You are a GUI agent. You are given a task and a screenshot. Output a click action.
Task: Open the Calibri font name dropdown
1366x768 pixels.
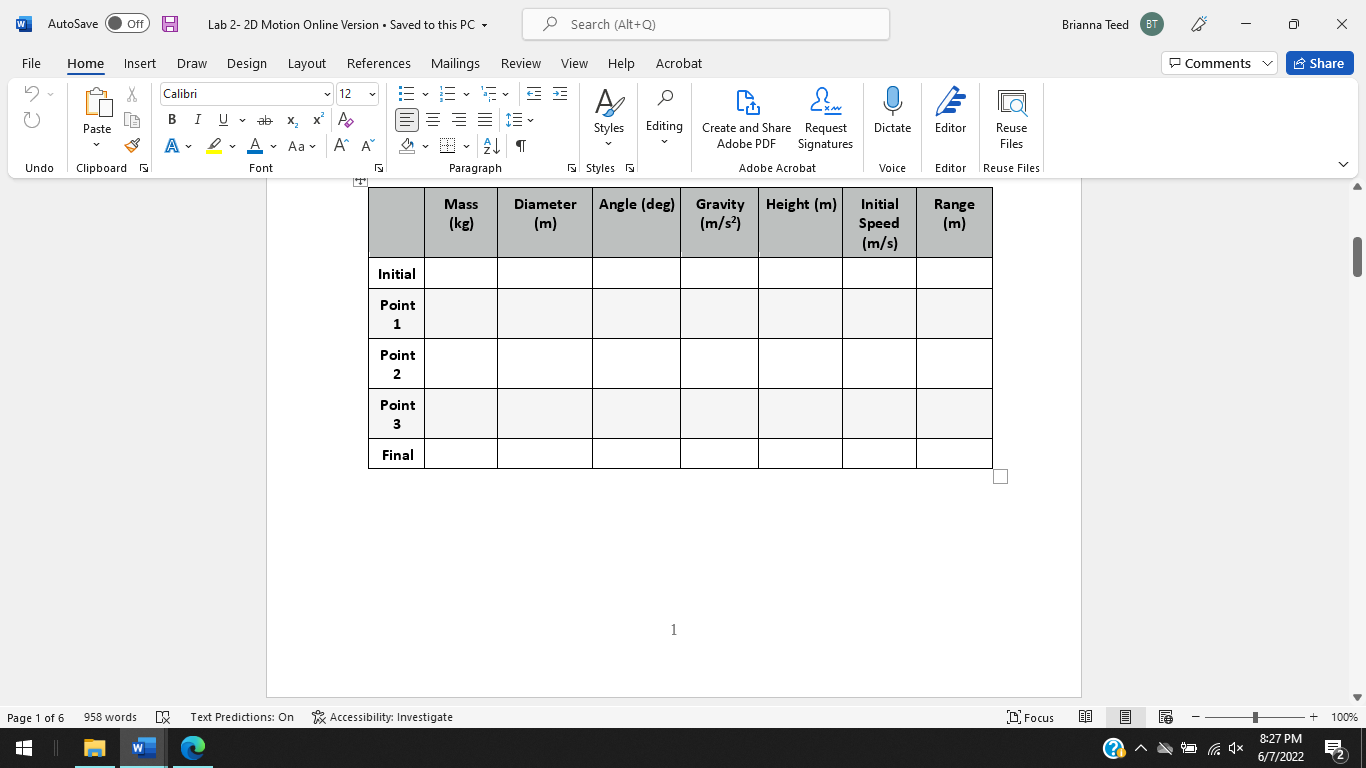(328, 94)
